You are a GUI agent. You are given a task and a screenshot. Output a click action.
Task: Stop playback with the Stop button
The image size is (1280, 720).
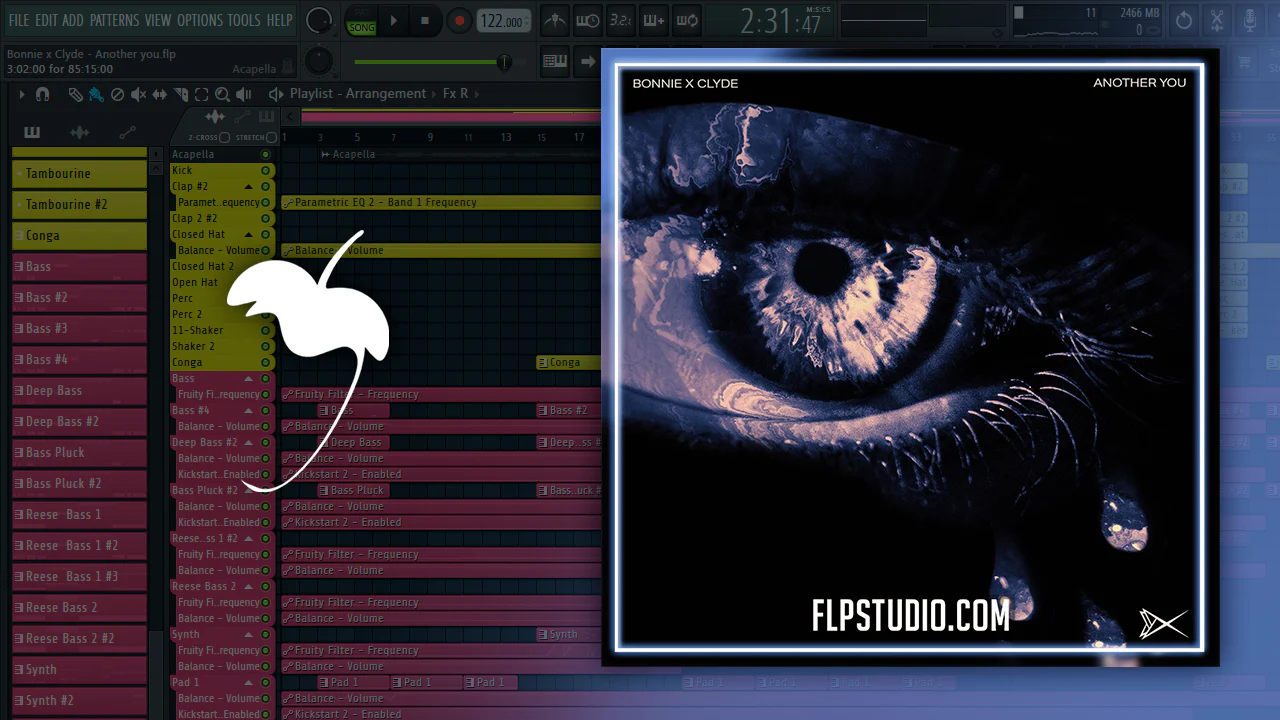tap(425, 20)
